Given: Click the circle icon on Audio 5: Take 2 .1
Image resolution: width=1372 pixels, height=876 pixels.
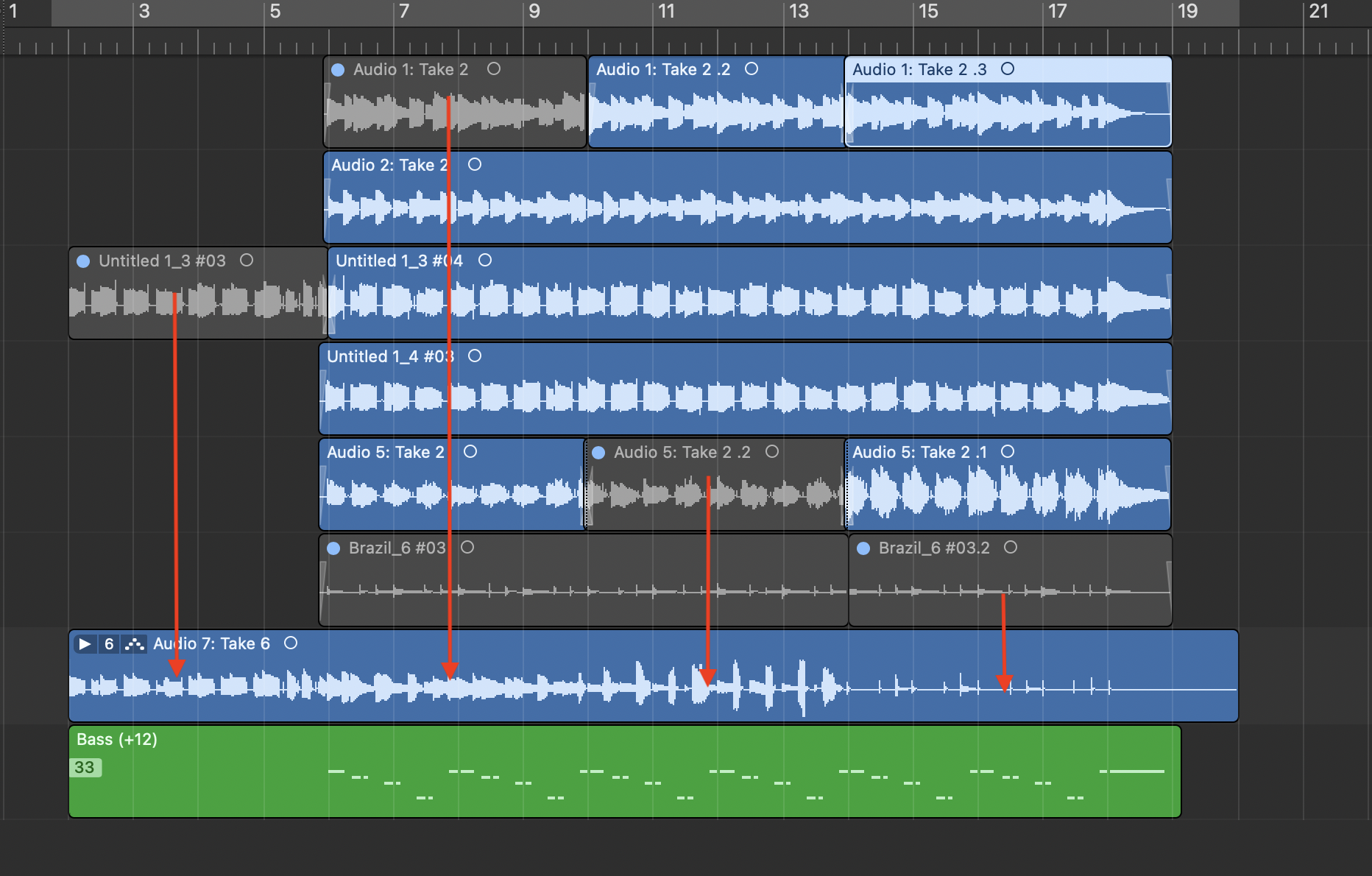Looking at the screenshot, I should click(1008, 451).
